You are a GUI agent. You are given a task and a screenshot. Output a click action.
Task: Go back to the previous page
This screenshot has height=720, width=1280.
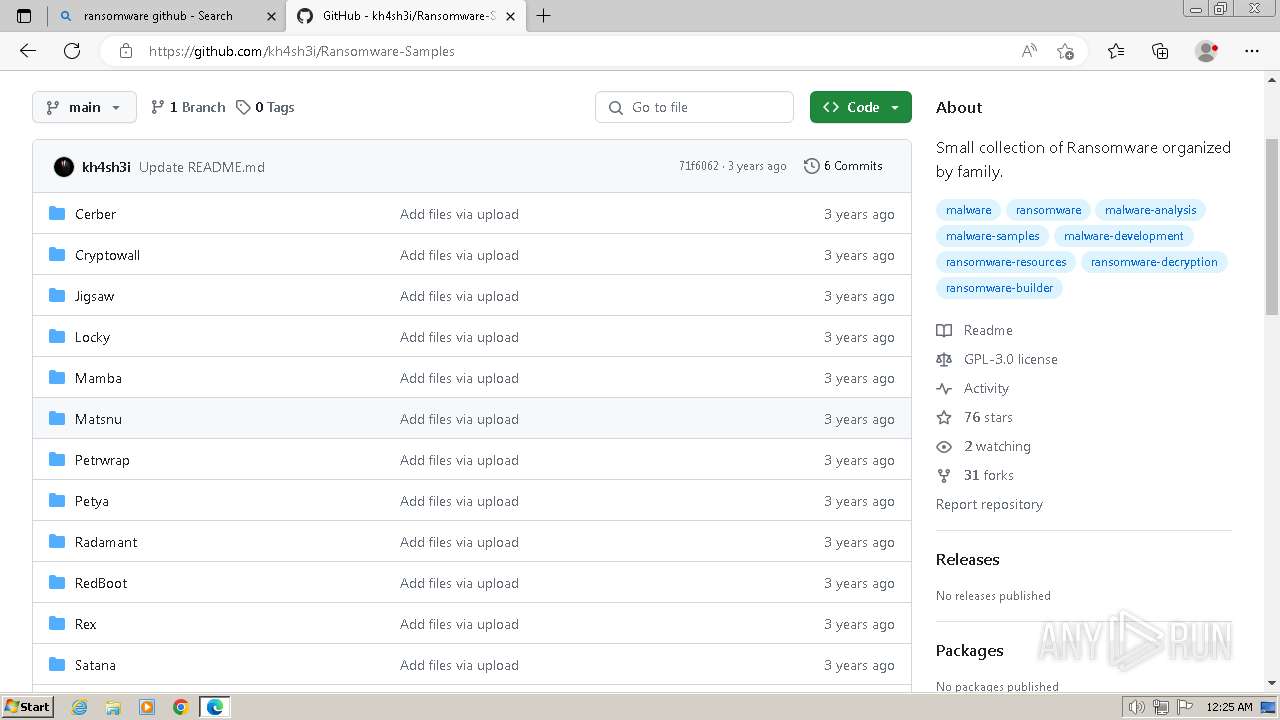point(28,51)
